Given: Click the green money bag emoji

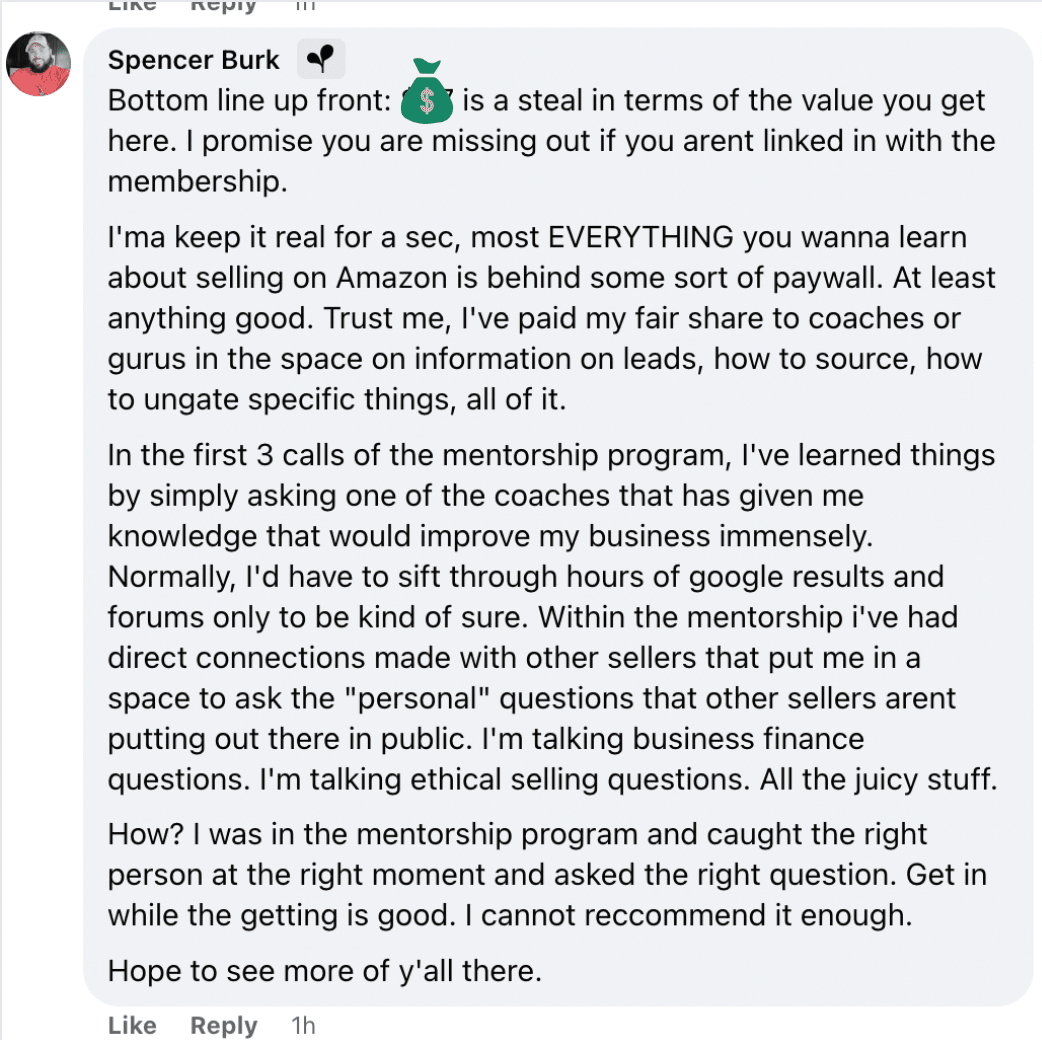Looking at the screenshot, I should point(428,91).
